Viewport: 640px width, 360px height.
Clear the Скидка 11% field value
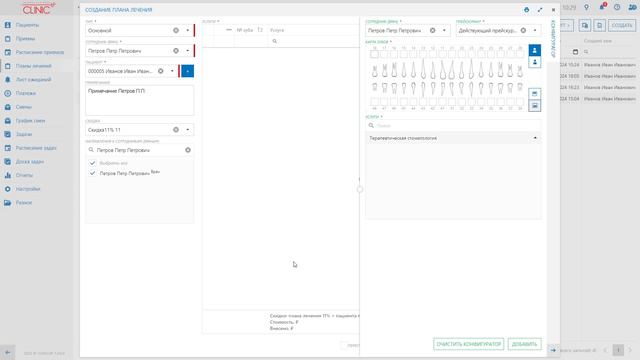coord(176,130)
